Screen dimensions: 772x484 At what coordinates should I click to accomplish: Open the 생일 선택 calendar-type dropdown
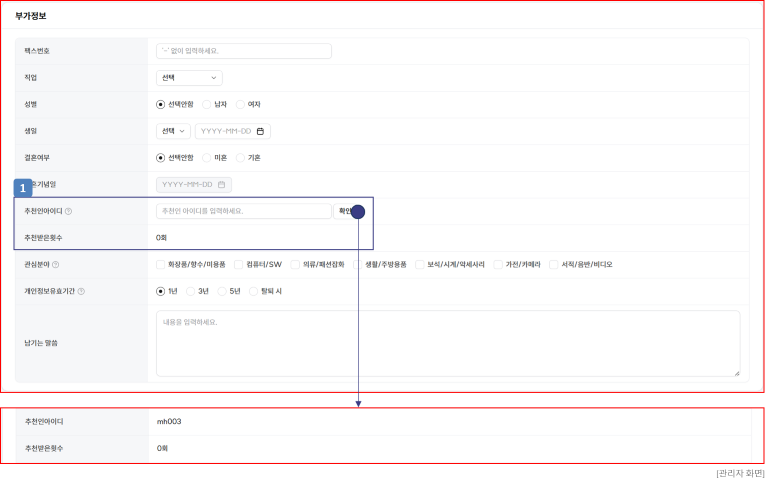point(173,131)
